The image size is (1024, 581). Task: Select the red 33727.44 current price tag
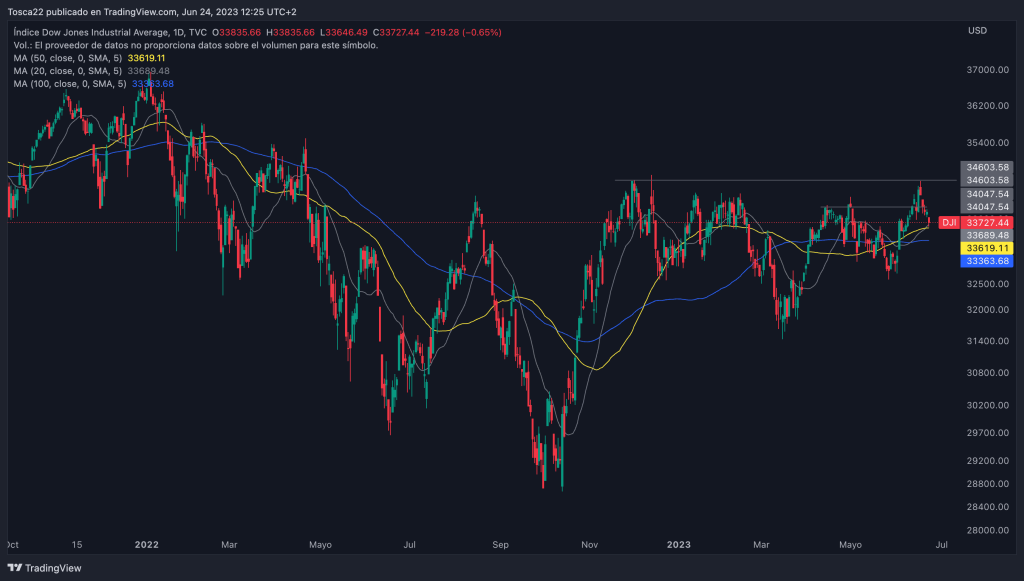pos(986,222)
